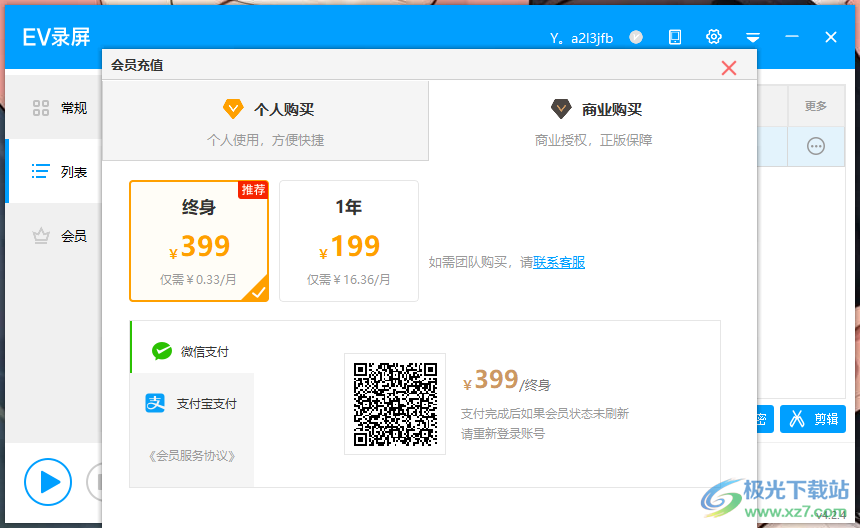Click the payment QR code
Screen dimensions: 860x528
point(395,404)
